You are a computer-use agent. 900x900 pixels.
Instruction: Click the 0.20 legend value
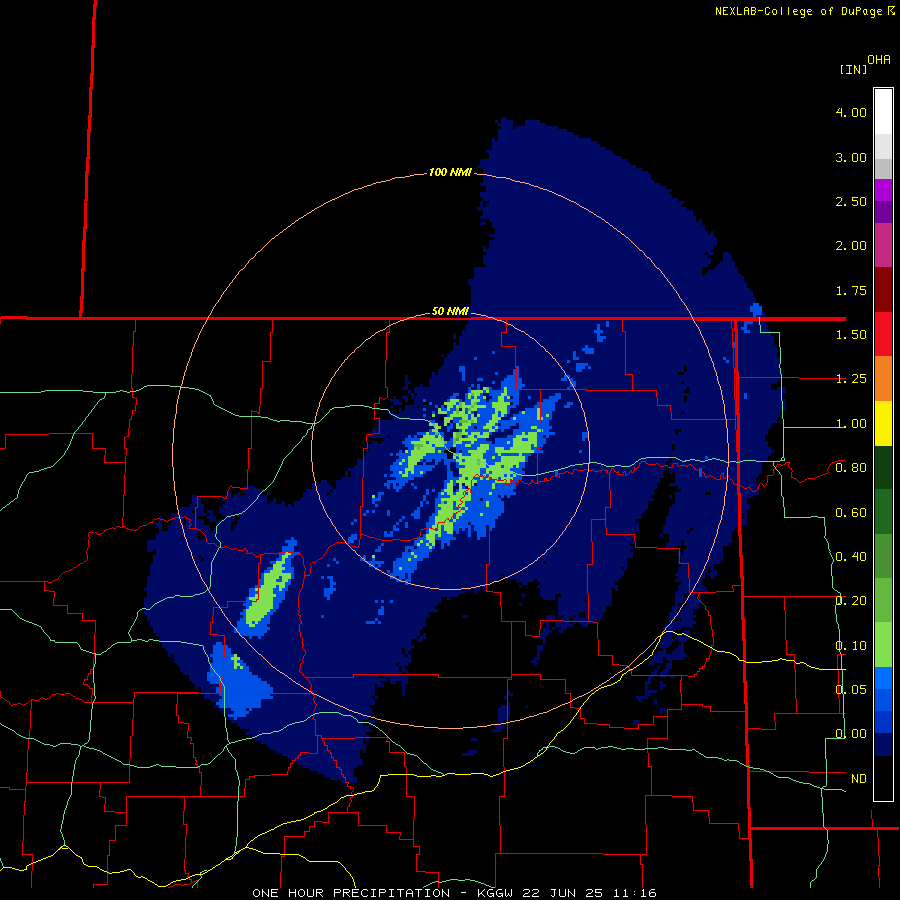click(x=851, y=601)
